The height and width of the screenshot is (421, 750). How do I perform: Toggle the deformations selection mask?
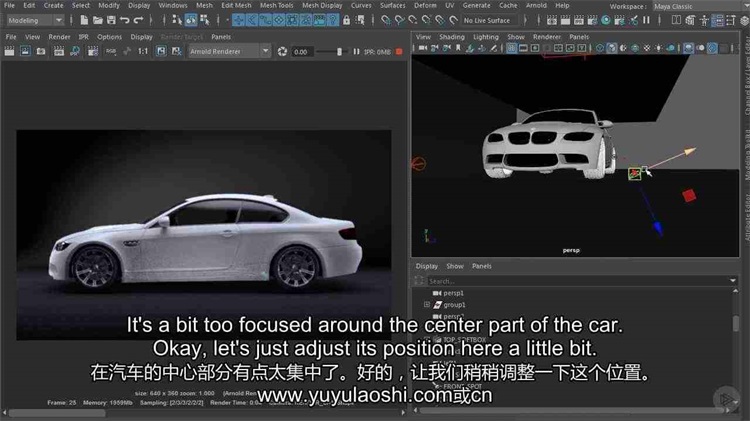pos(292,20)
